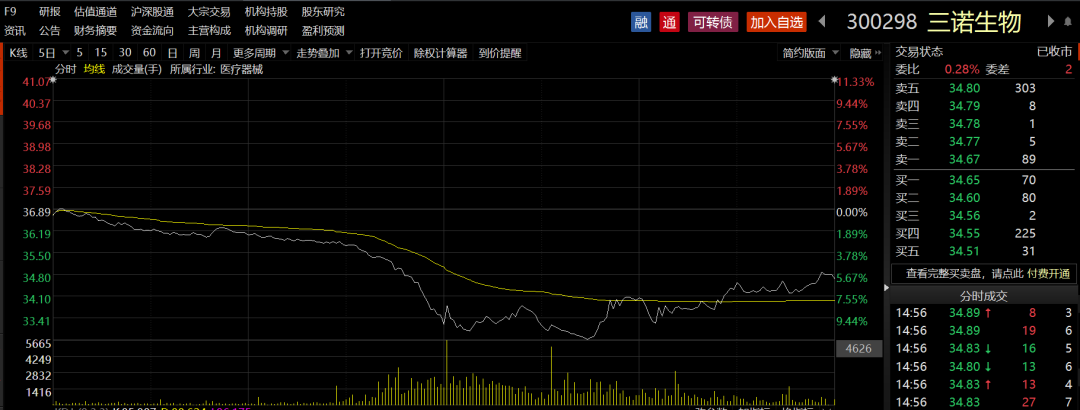Click the 4626 volume value box

coord(859,349)
